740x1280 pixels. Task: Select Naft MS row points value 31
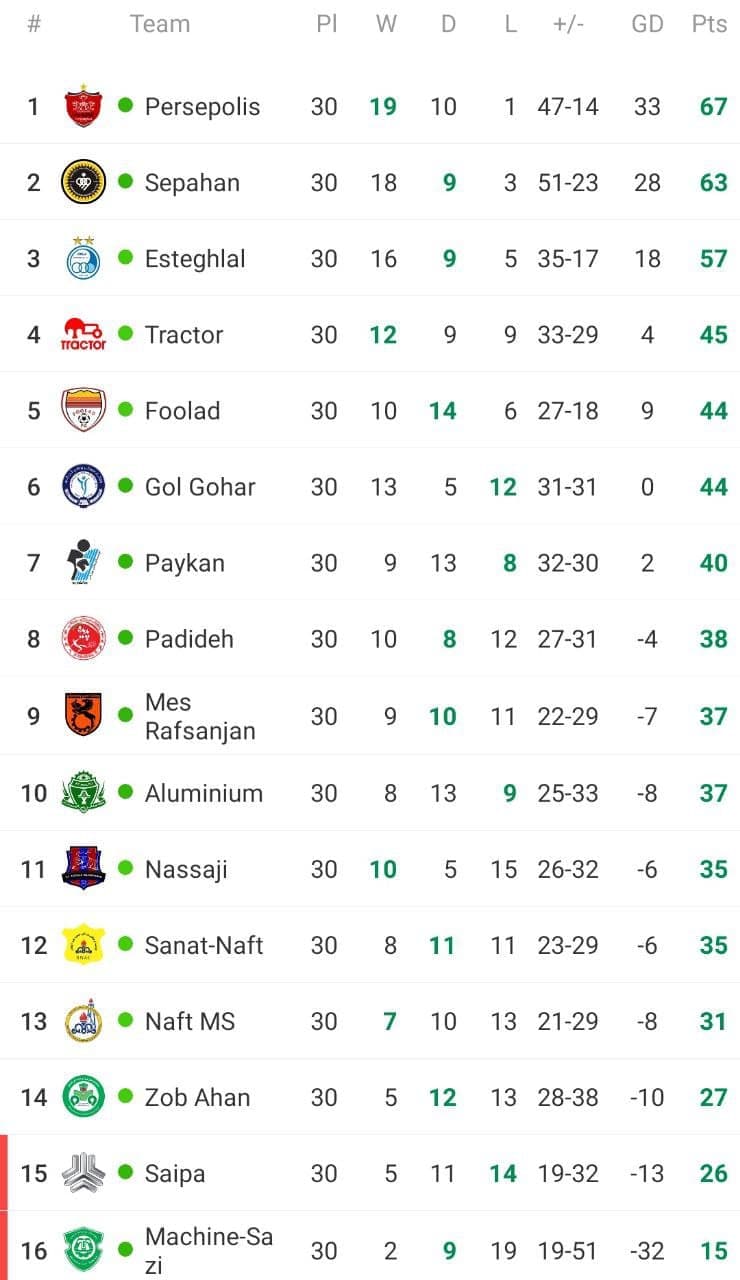(713, 1021)
